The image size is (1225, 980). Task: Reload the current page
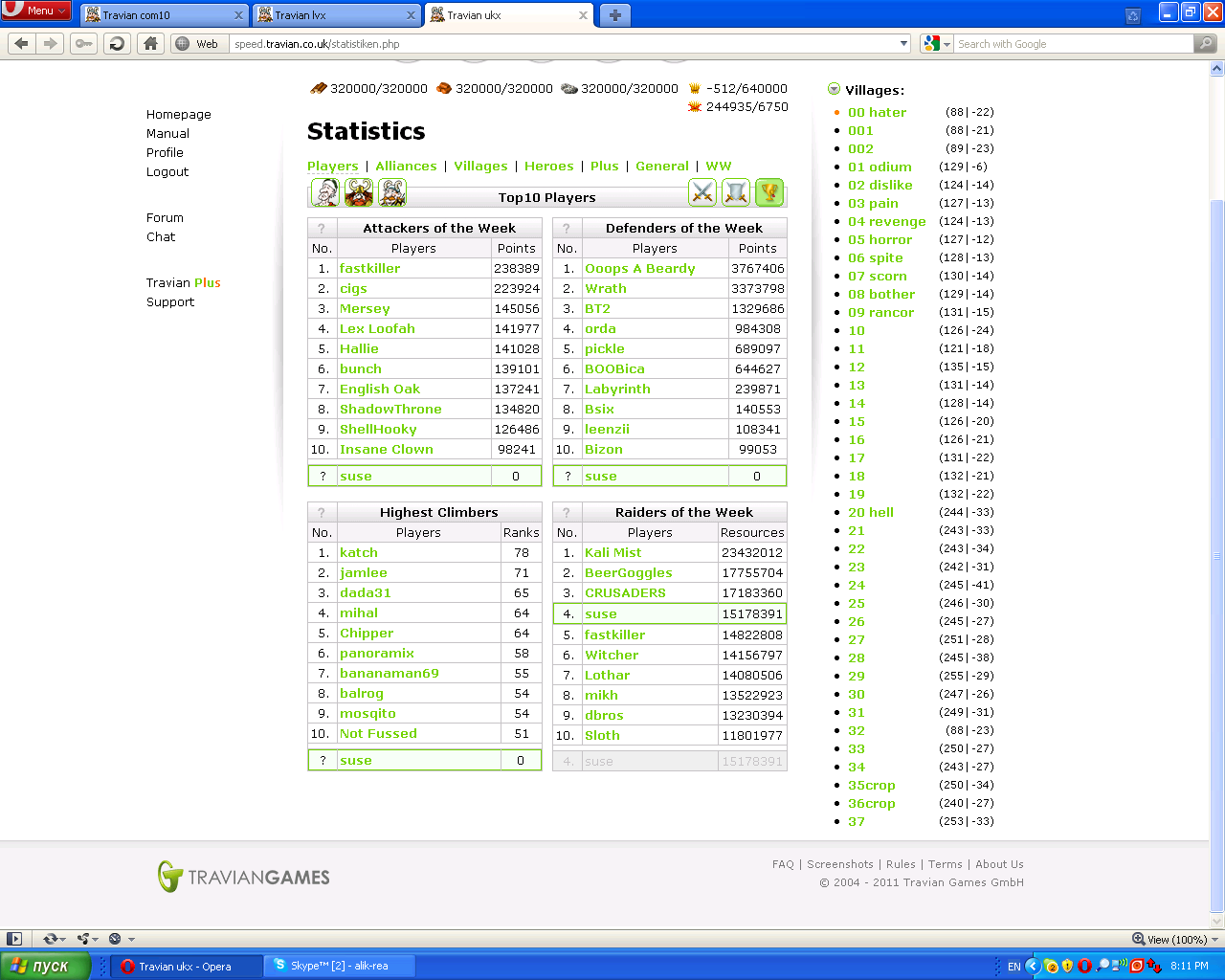(117, 43)
